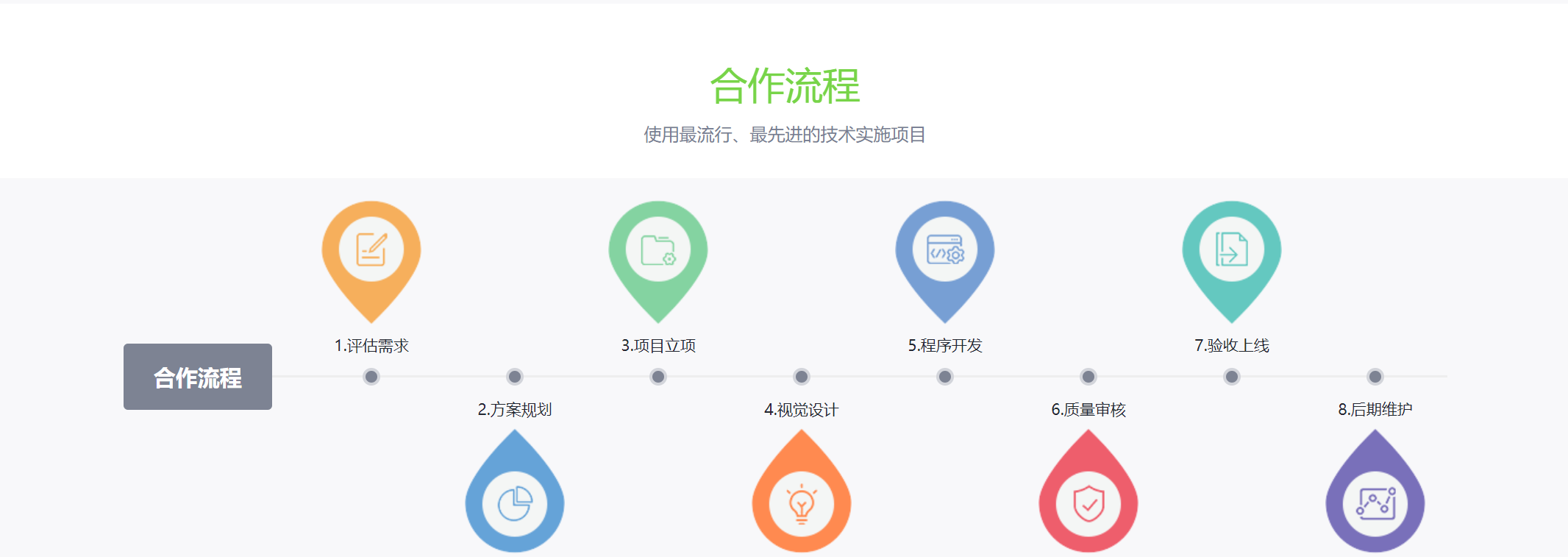Image resolution: width=1568 pixels, height=557 pixels.
Task: Click the orange 视觉设计 lightbulb icon
Action: pos(802,504)
